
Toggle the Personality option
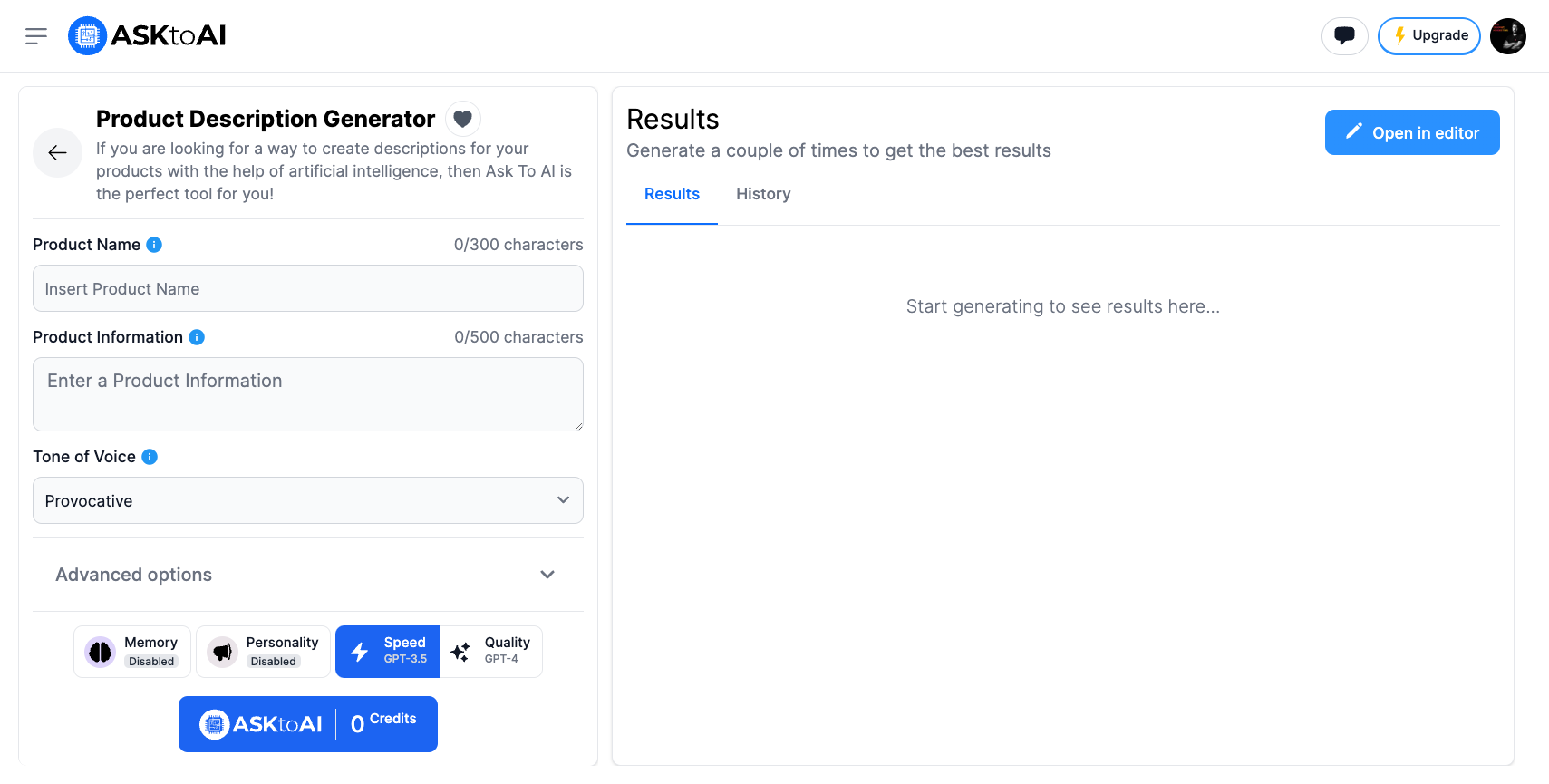264,652
